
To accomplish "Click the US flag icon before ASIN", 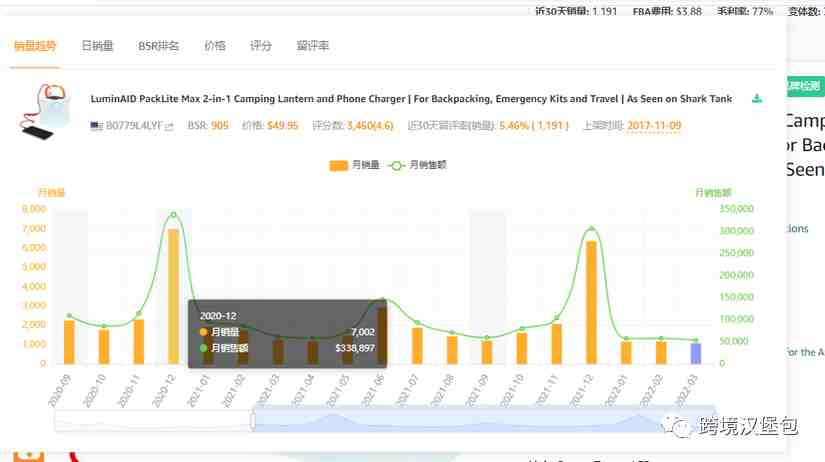I will click(x=96, y=126).
